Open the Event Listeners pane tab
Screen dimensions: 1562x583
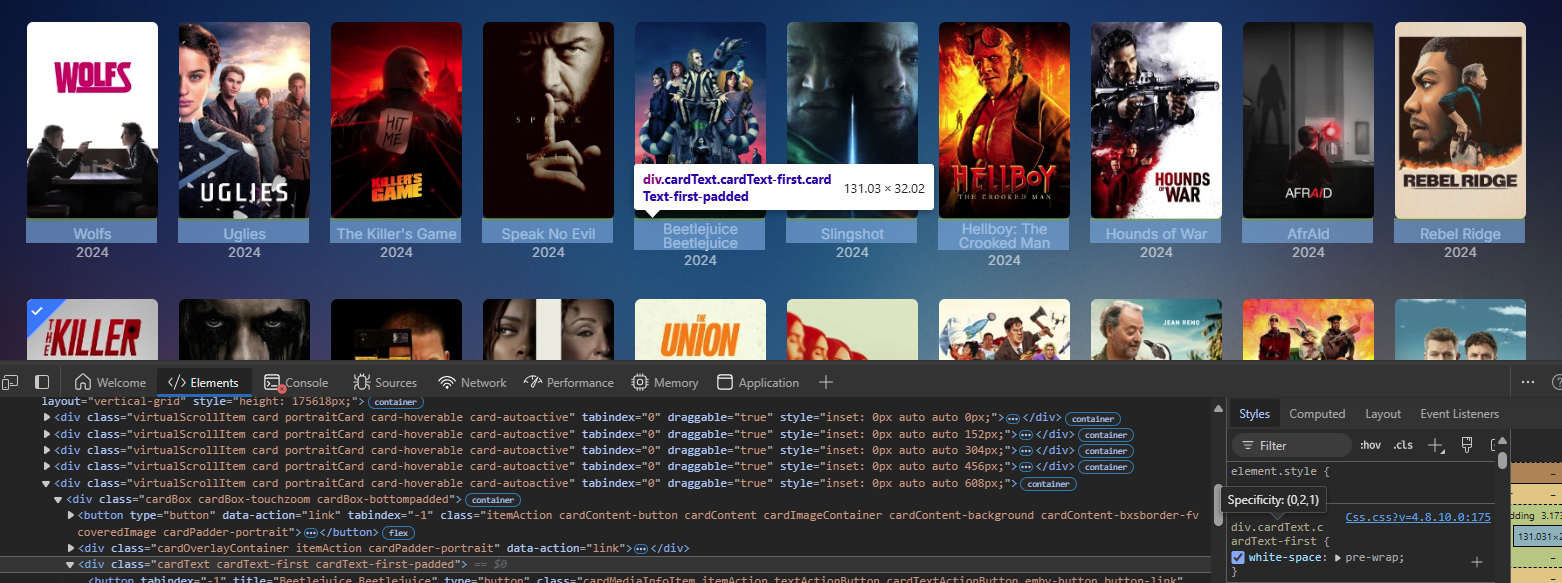click(1459, 414)
